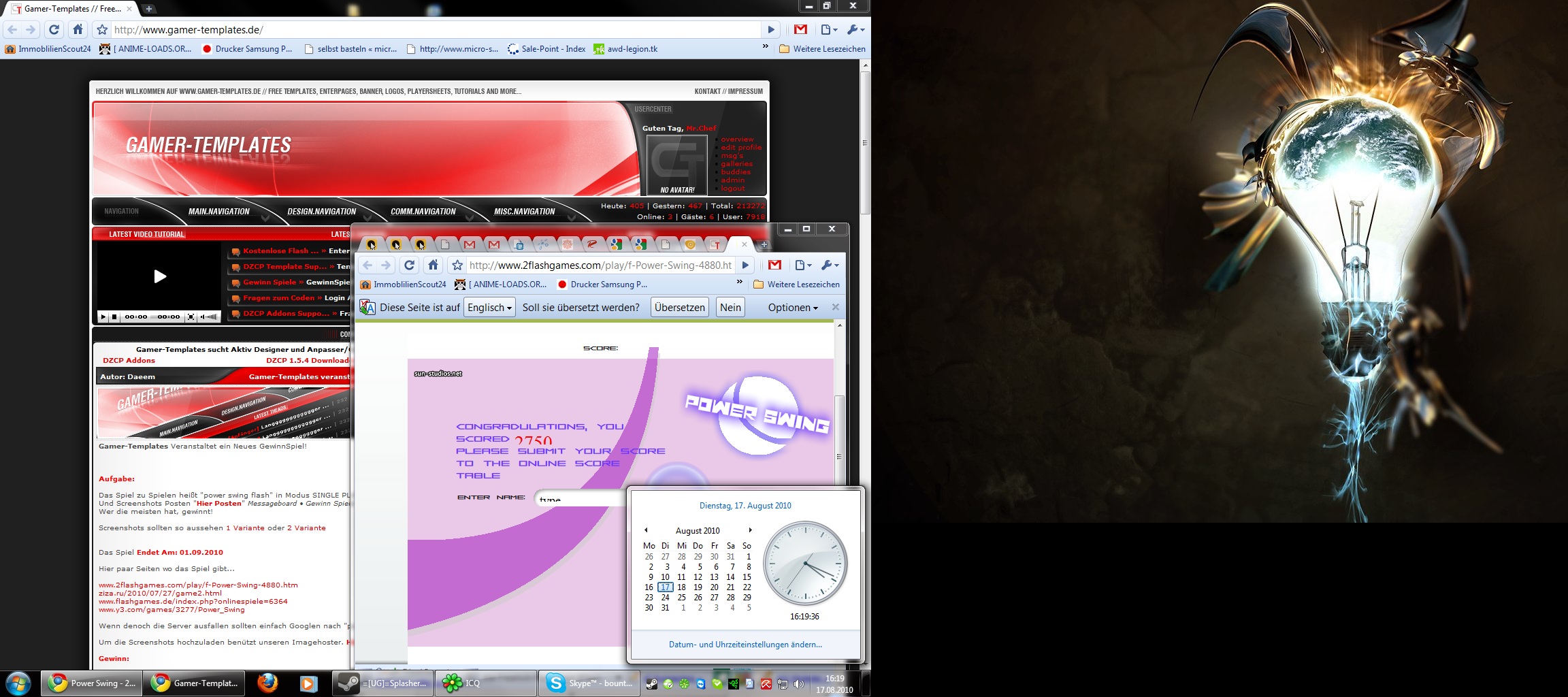This screenshot has height=697, width=1568.
Task: Stop the video tutorial playback
Action: tap(114, 317)
